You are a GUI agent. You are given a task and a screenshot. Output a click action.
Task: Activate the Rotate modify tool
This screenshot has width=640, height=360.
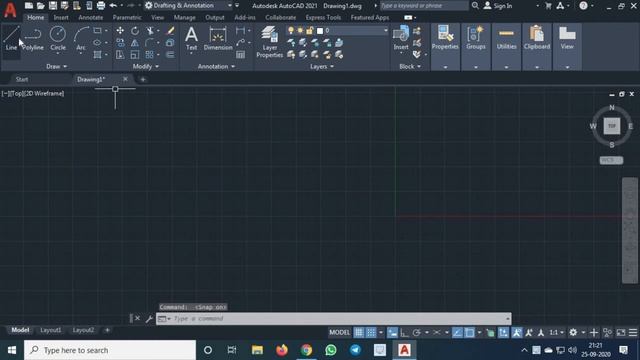coord(135,31)
